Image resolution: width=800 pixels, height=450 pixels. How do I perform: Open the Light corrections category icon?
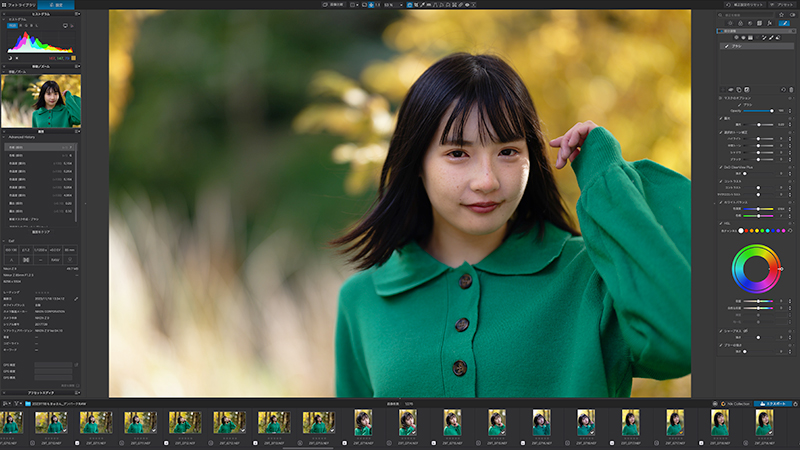(x=730, y=23)
